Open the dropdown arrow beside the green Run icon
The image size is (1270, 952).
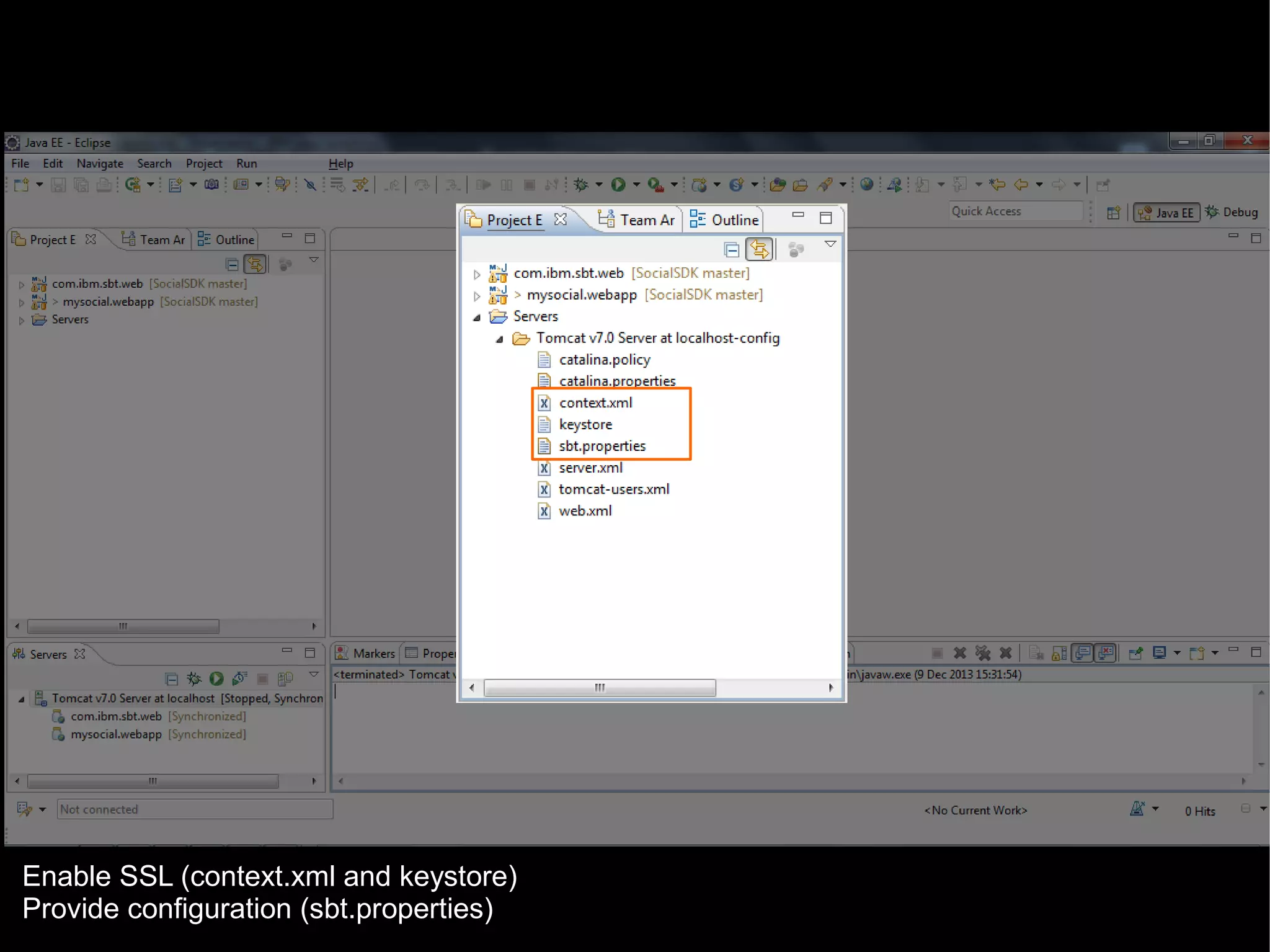636,185
